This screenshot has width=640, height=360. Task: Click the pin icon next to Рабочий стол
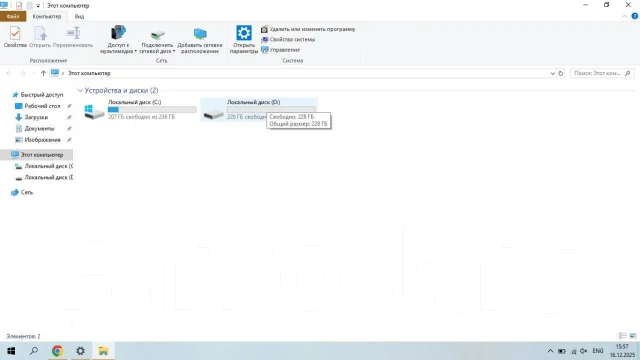coord(69,106)
